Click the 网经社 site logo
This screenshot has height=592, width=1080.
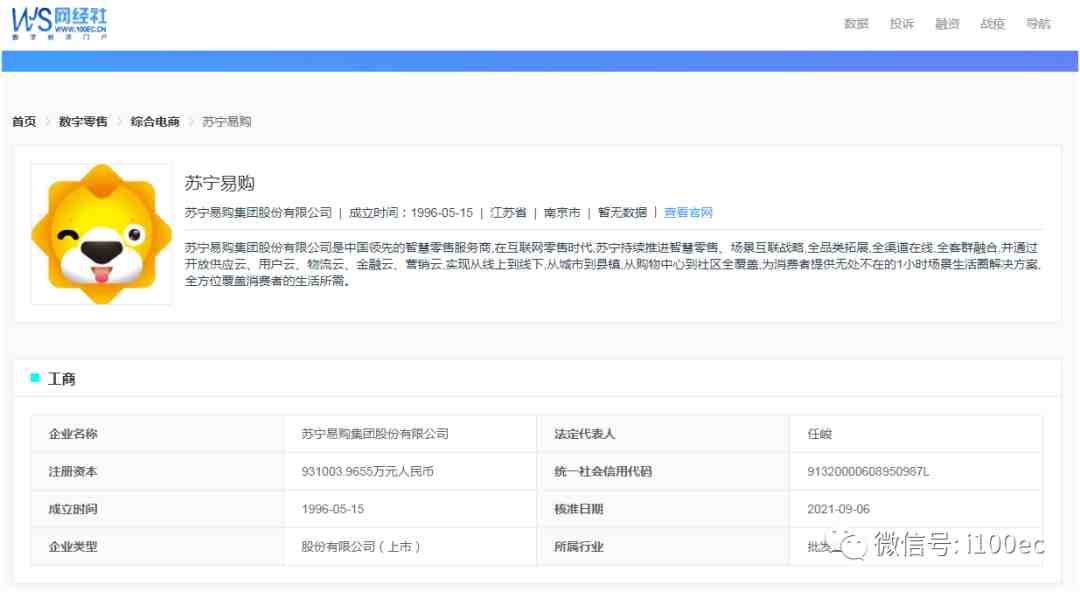coord(59,23)
